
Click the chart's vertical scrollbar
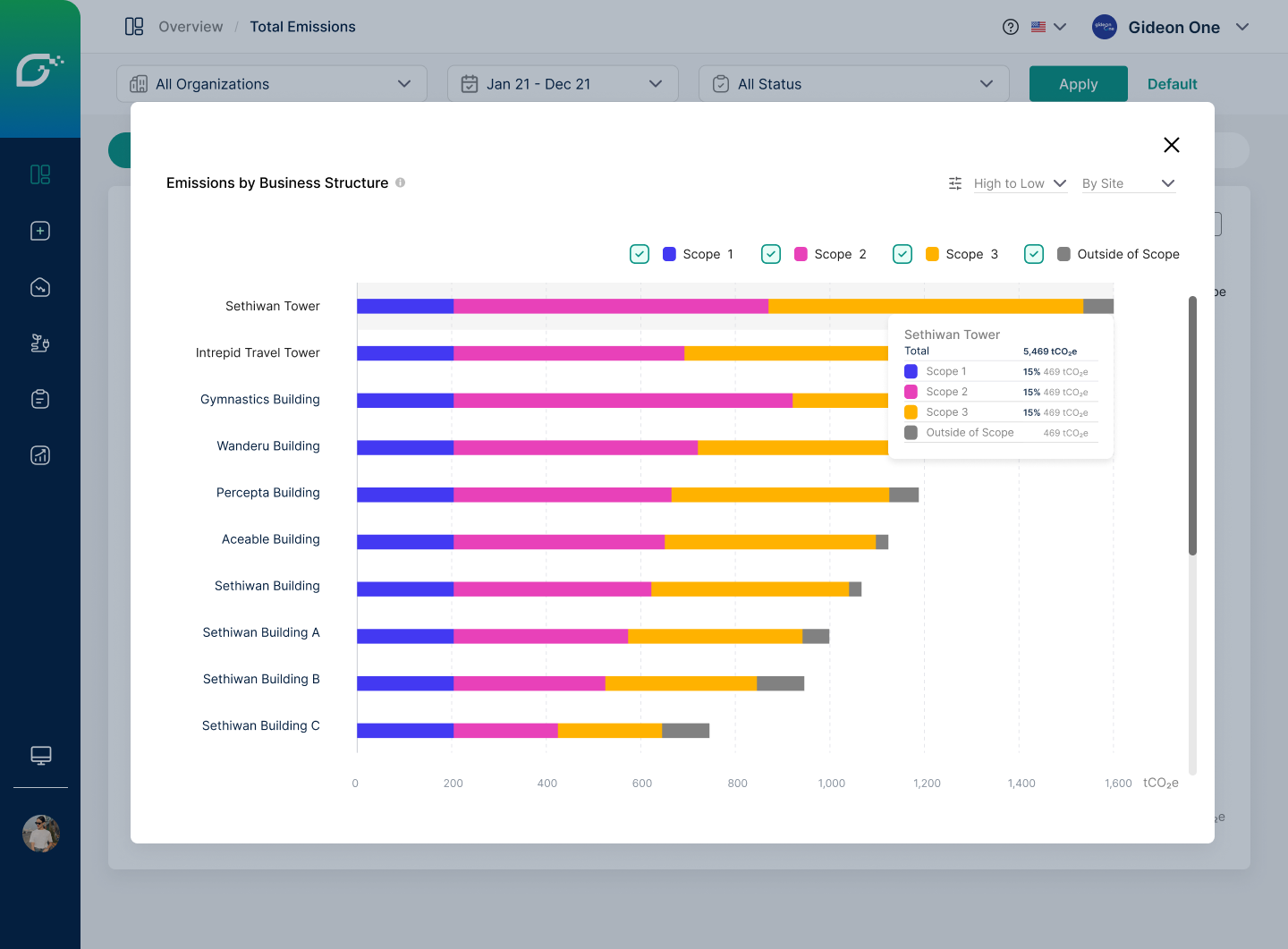coord(1192,426)
